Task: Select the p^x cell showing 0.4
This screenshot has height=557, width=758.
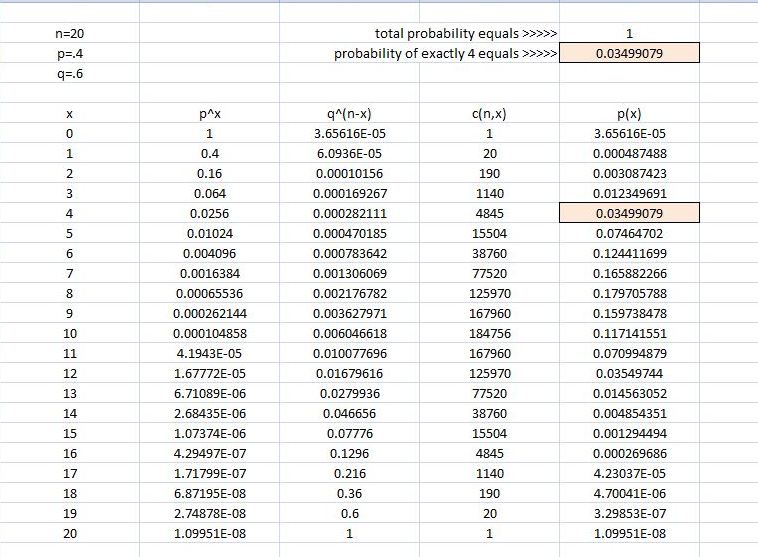Action: (209, 153)
